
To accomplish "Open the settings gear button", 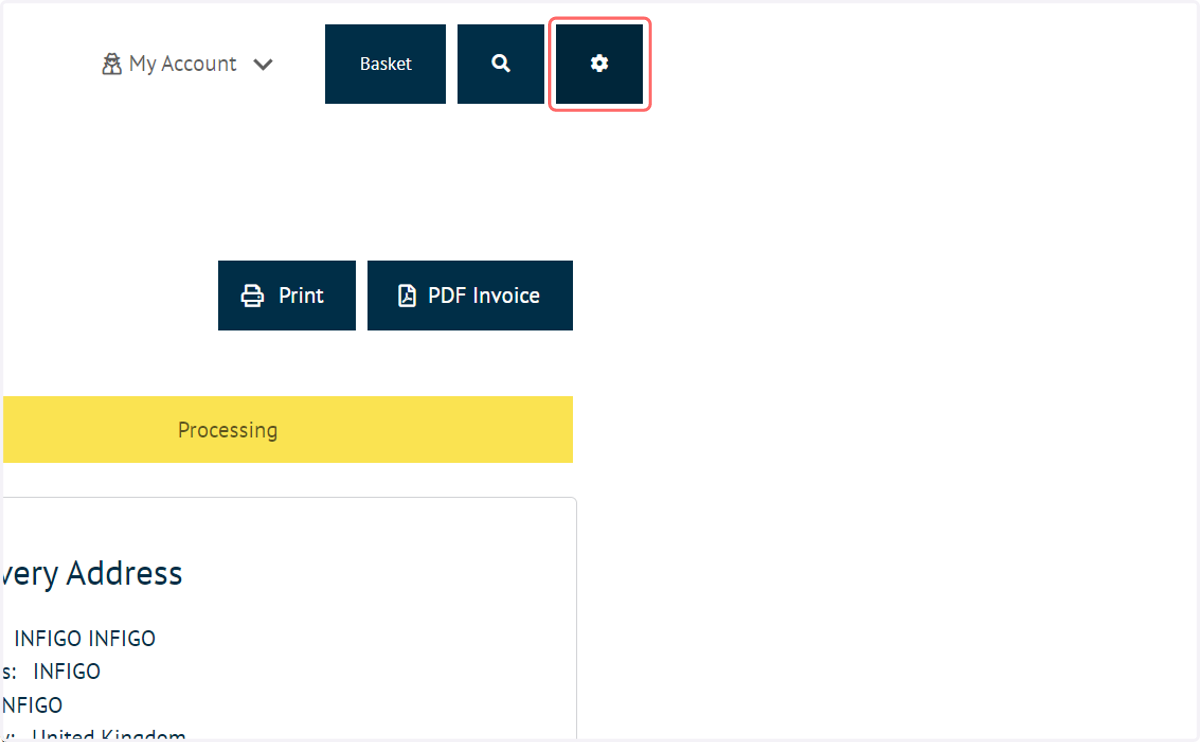I will (x=599, y=64).
